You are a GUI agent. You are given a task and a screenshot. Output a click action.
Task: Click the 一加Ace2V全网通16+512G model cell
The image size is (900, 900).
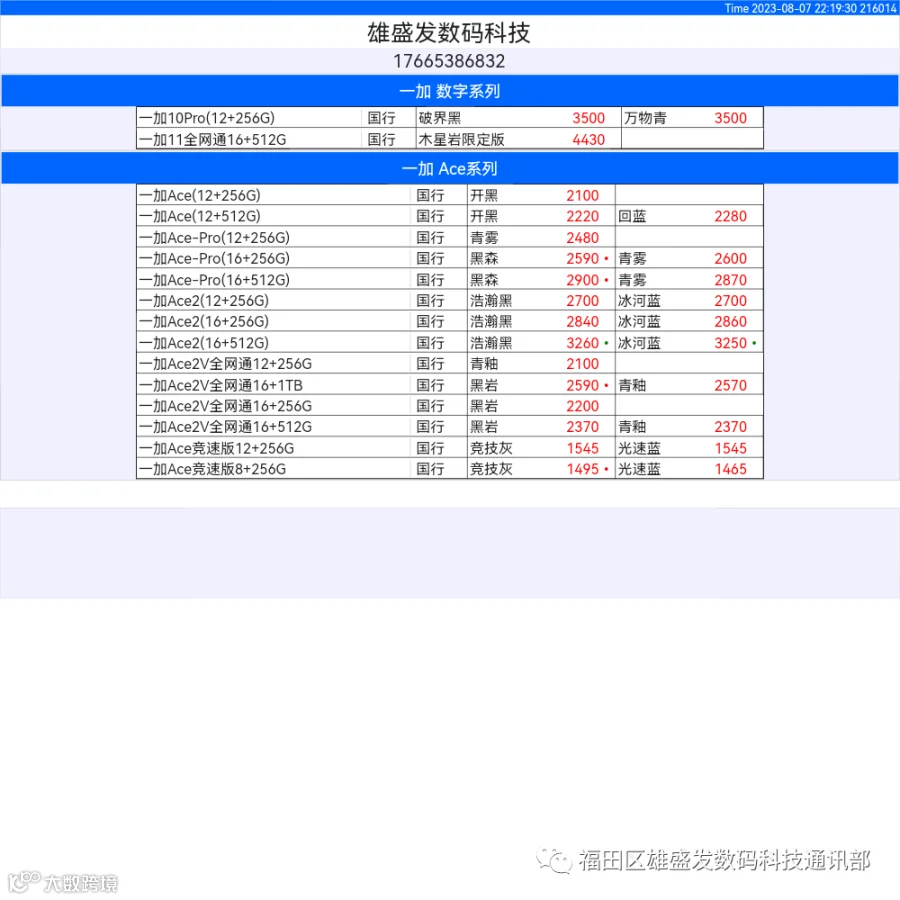(273, 426)
